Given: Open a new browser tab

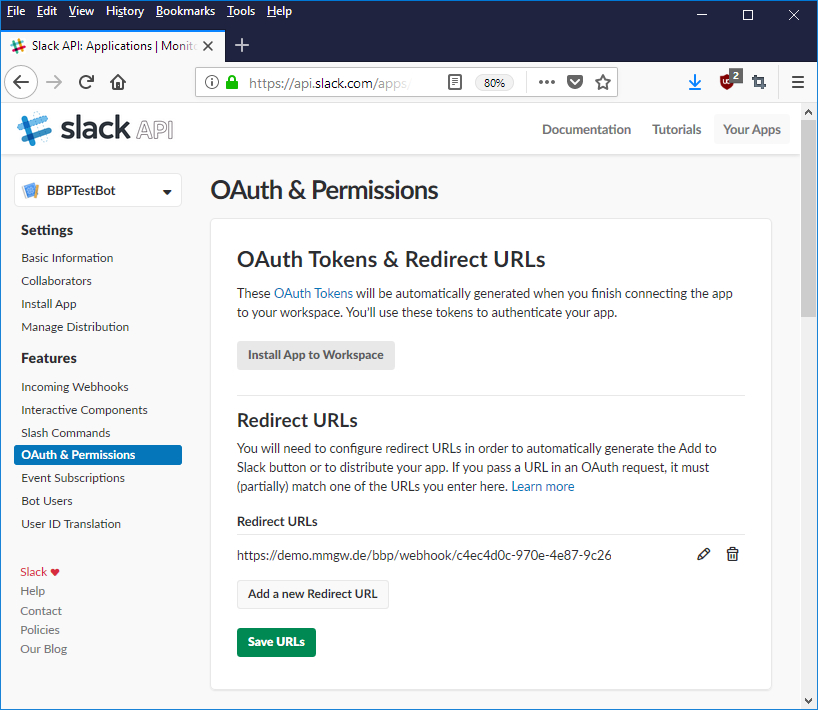Looking at the screenshot, I should click(x=242, y=45).
